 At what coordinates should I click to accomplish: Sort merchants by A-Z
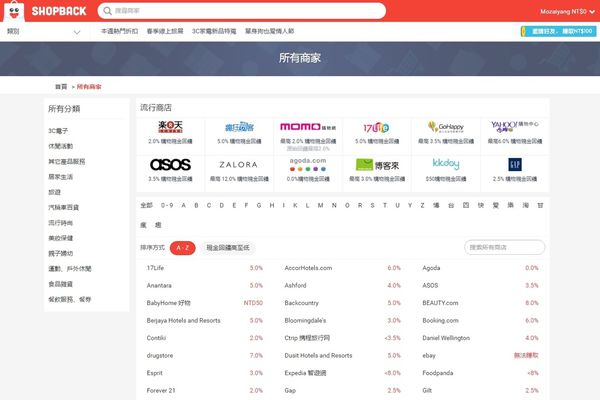tap(183, 248)
